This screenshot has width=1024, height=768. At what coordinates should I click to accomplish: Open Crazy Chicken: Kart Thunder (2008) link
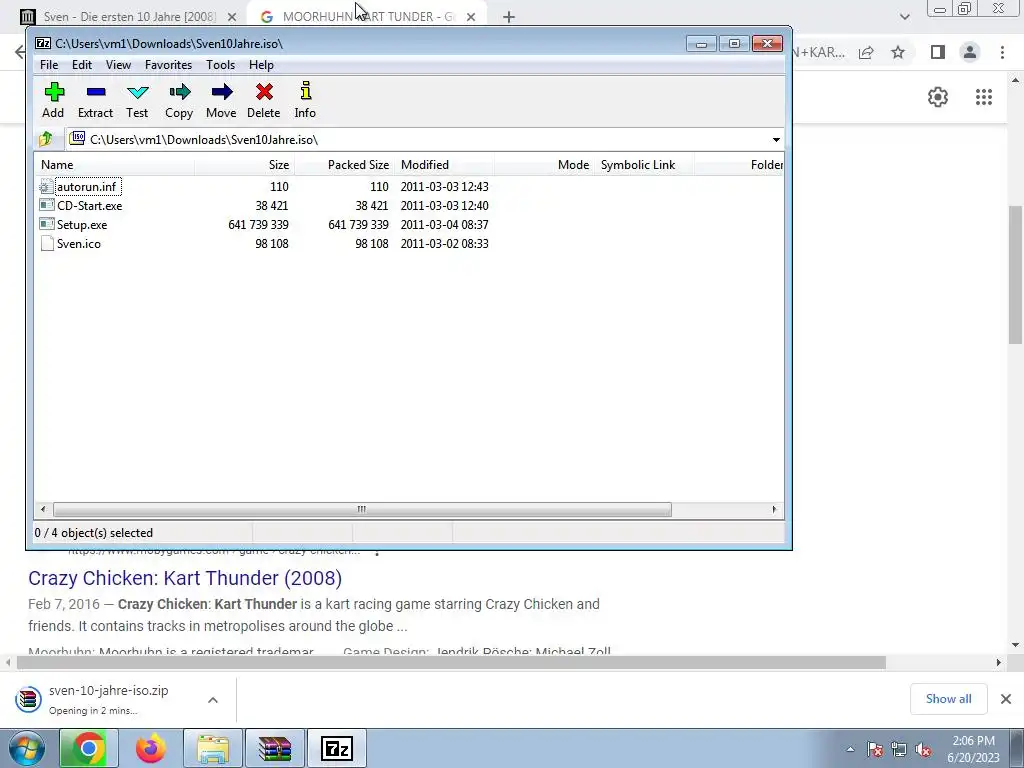[185, 578]
